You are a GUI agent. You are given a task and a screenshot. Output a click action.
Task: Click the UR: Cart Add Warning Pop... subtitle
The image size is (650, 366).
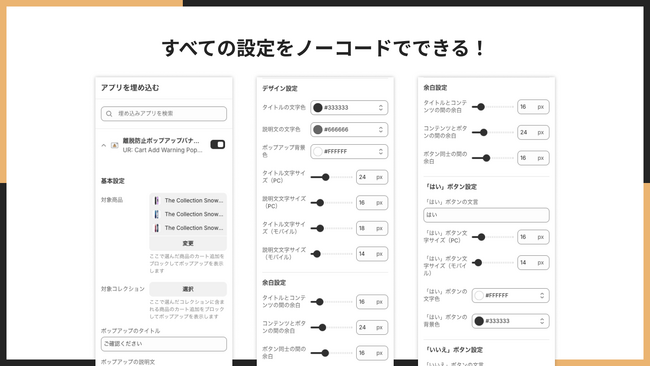pyautogui.click(x=162, y=150)
